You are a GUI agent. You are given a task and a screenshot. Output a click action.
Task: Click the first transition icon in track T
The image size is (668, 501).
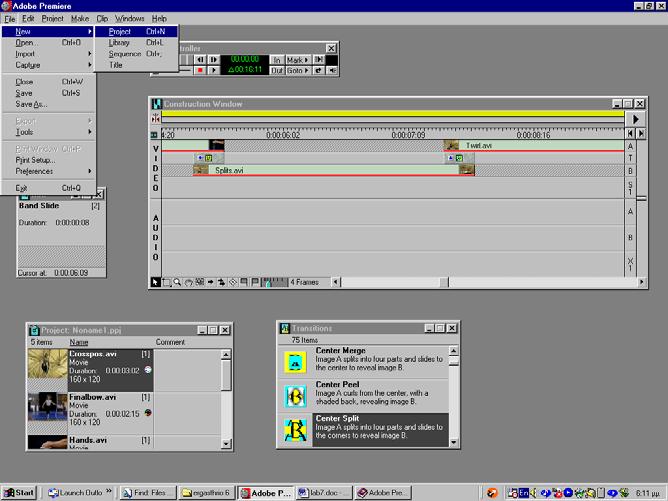tap(209, 158)
